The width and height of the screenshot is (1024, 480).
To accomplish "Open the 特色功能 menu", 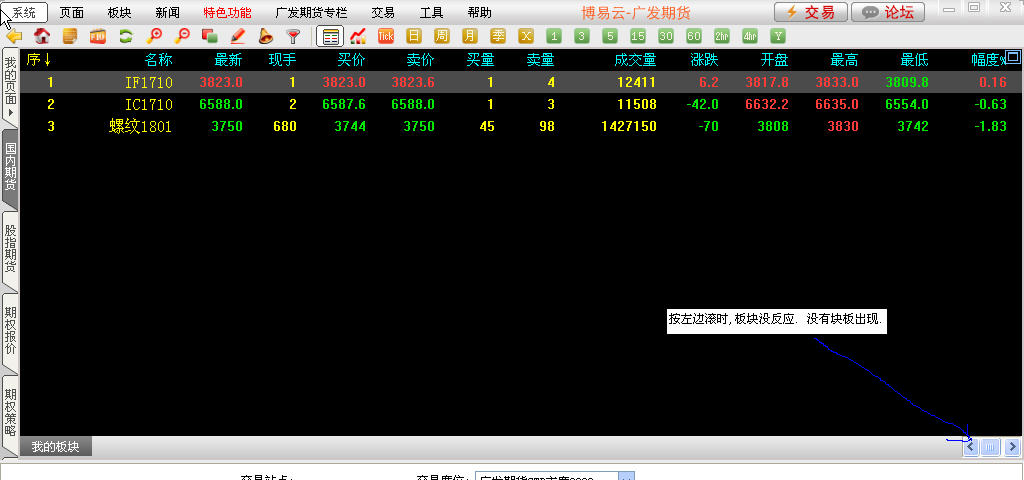I will [227, 13].
